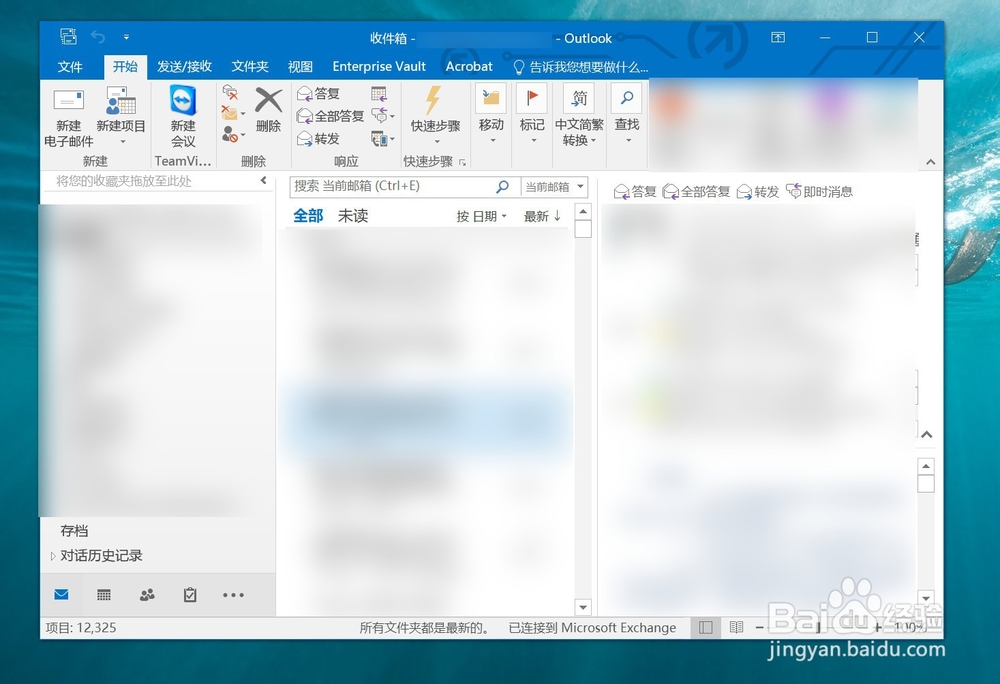1000x684 pixels.
Task: Open the 视图 (View) tab
Action: point(300,66)
